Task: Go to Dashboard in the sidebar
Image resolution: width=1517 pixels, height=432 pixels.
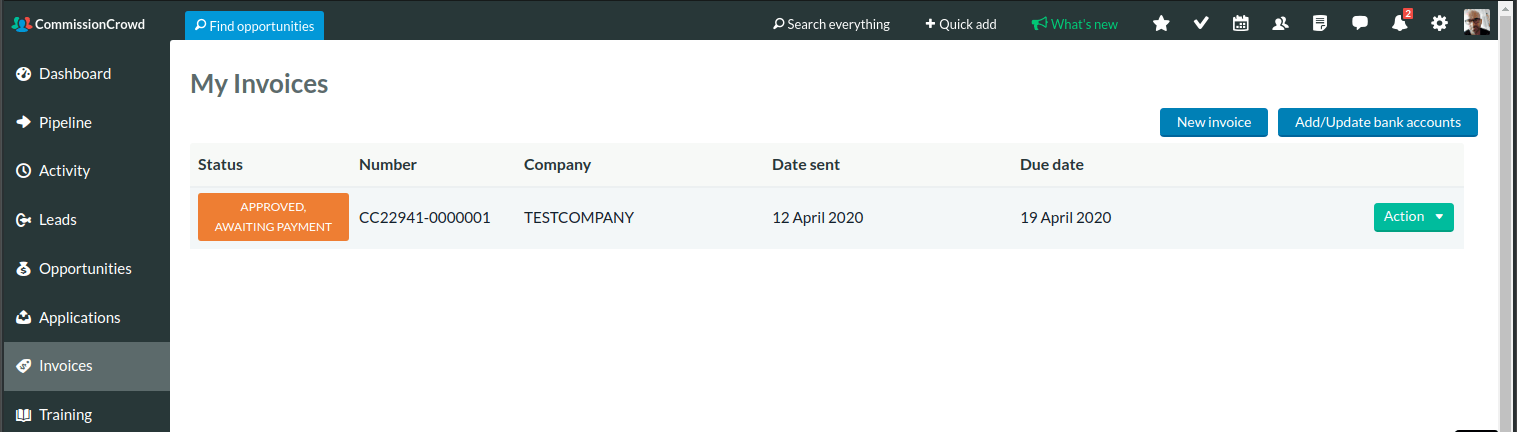Action: point(74,74)
